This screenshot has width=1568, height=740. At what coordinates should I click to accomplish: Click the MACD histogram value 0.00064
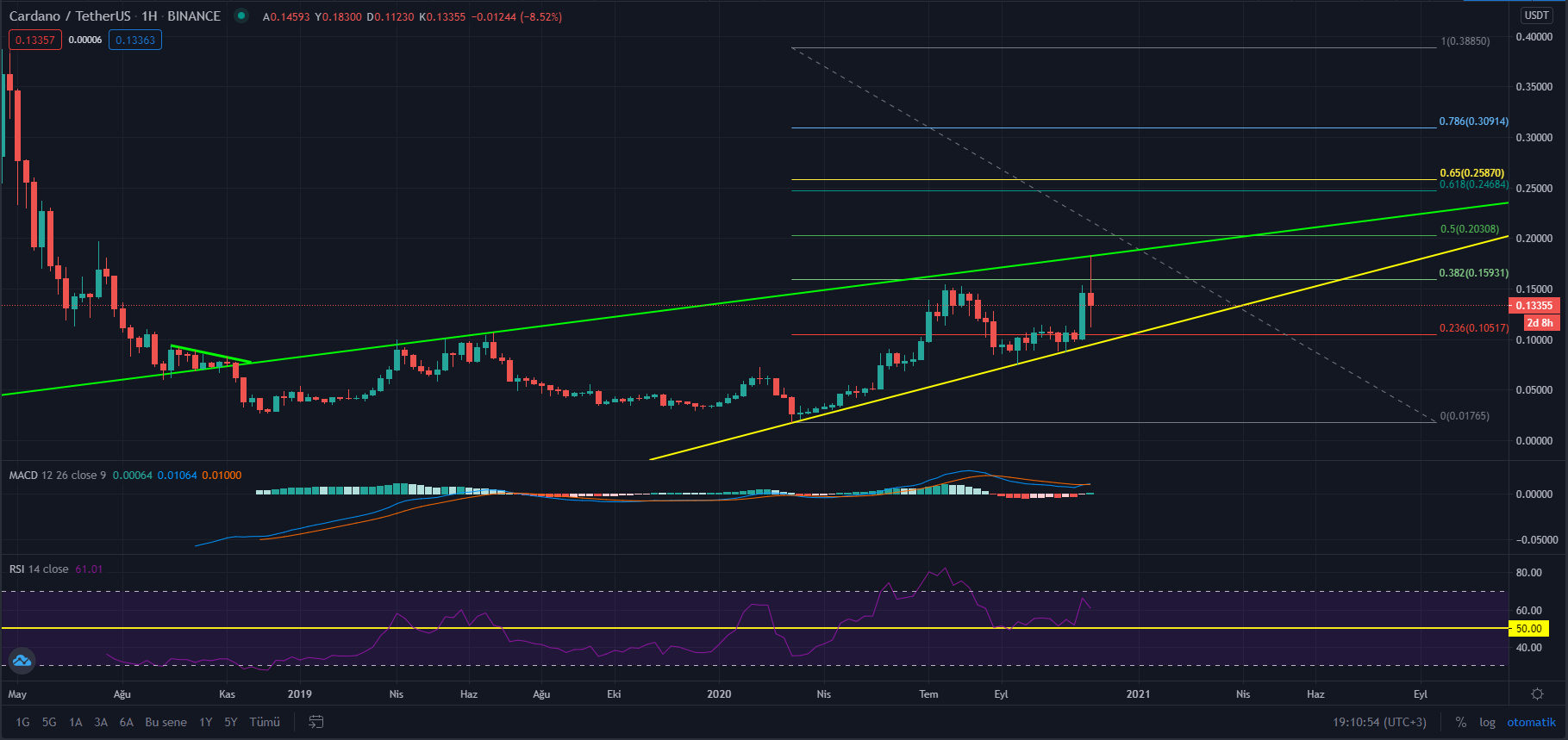click(x=132, y=476)
